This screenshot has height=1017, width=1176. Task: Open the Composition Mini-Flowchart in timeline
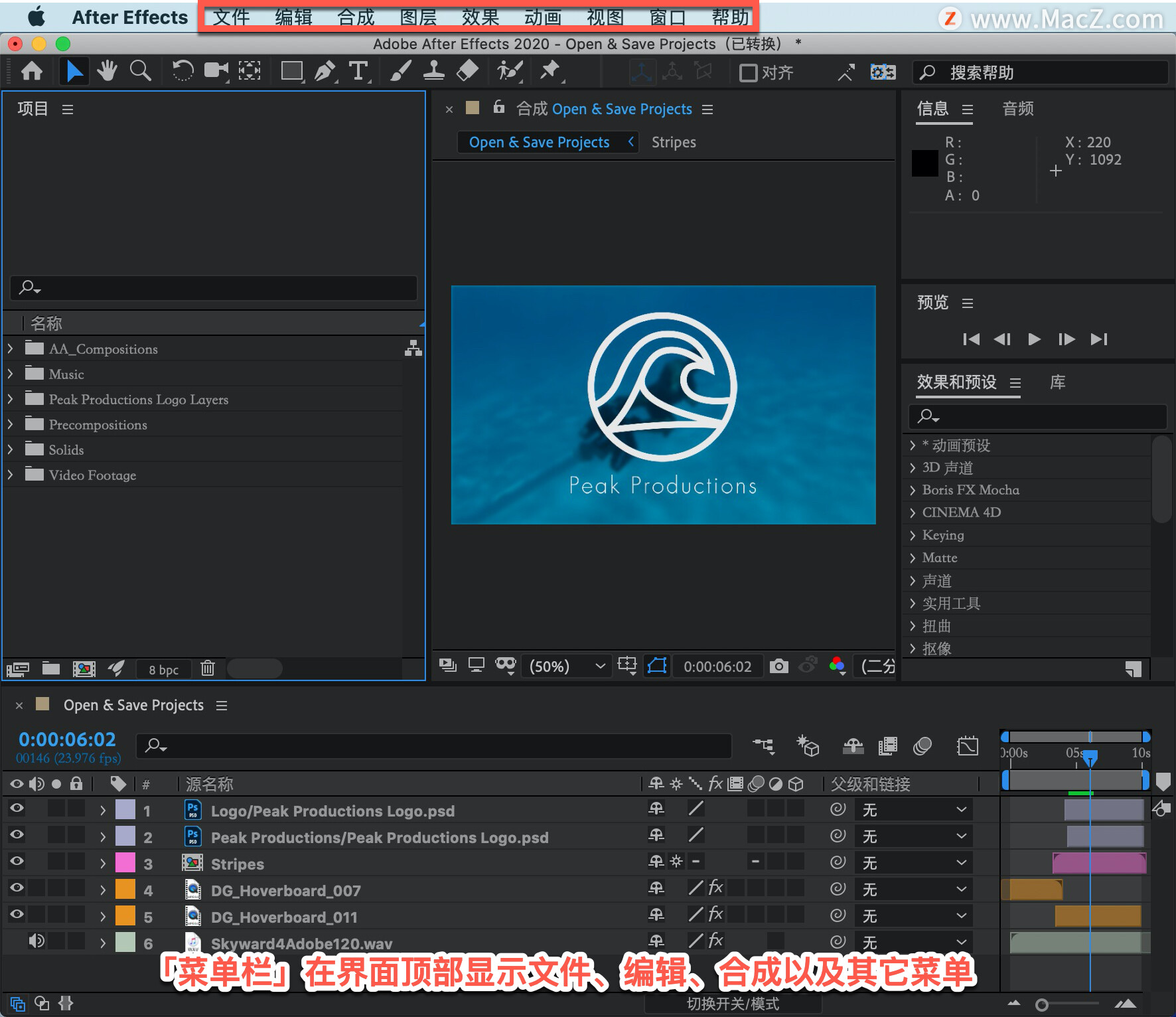coord(764,746)
